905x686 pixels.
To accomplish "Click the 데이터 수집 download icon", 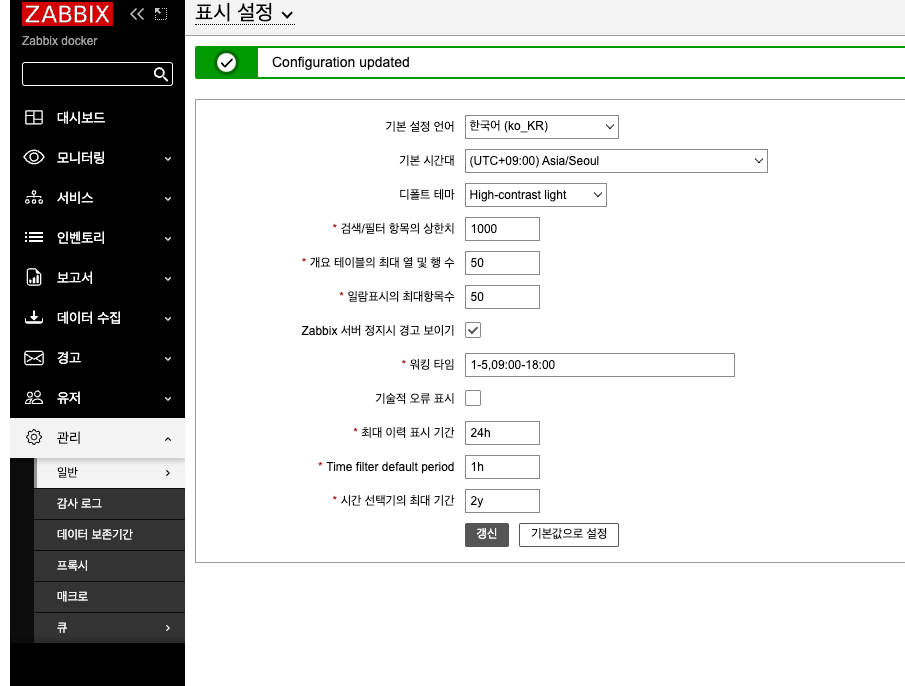I will (x=33, y=317).
